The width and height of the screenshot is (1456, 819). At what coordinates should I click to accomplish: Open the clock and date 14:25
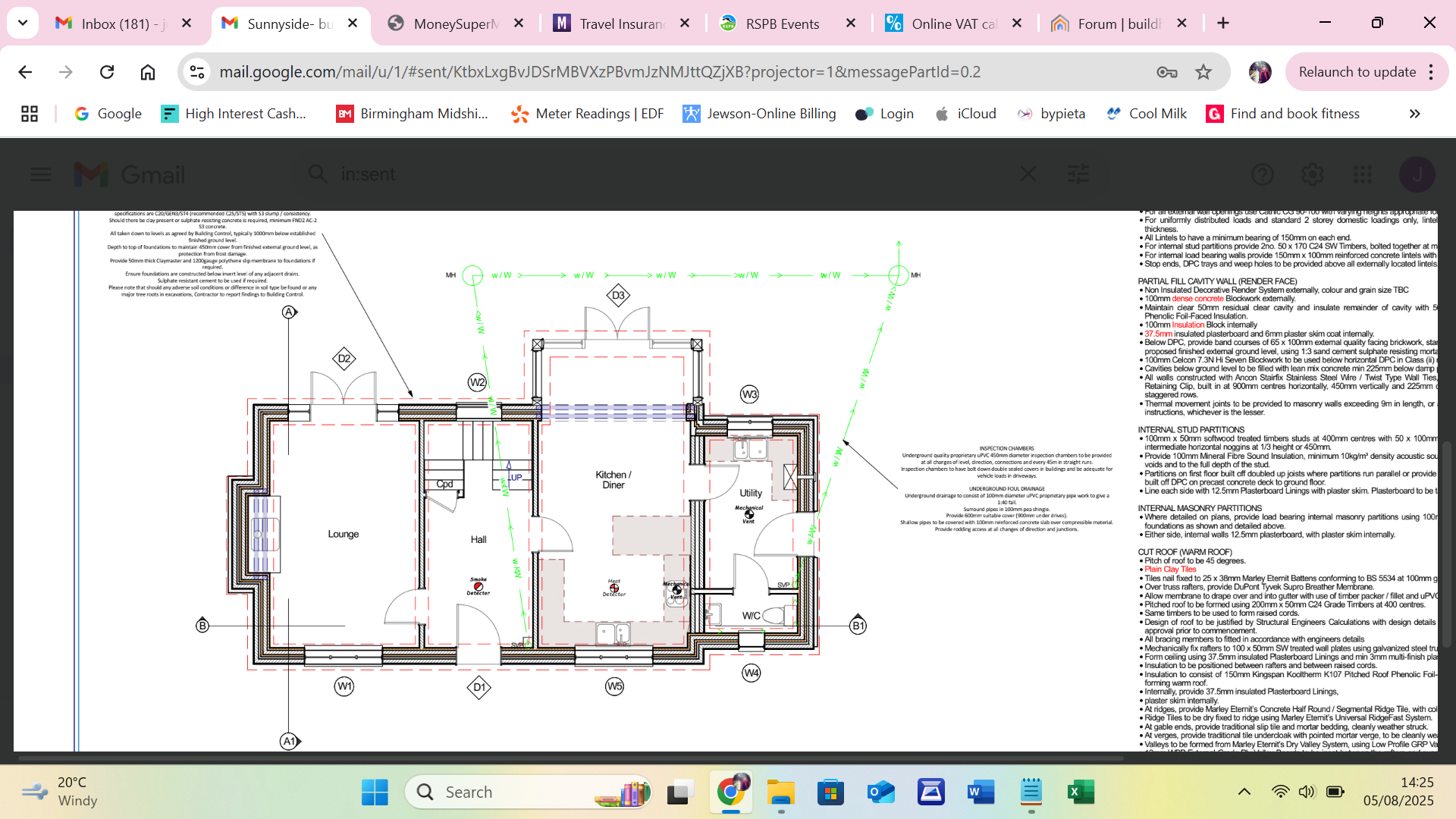coord(1398,792)
